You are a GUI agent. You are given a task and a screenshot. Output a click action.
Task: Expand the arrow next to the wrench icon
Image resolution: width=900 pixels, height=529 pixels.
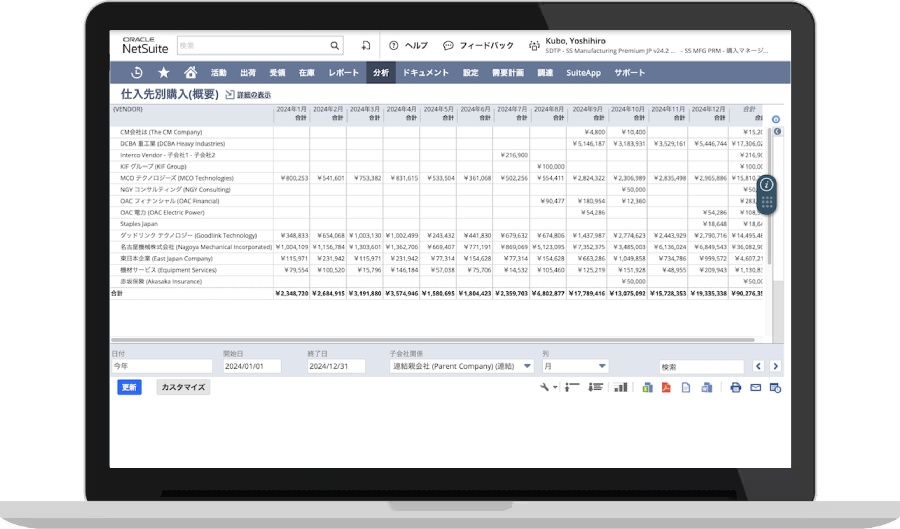555,388
